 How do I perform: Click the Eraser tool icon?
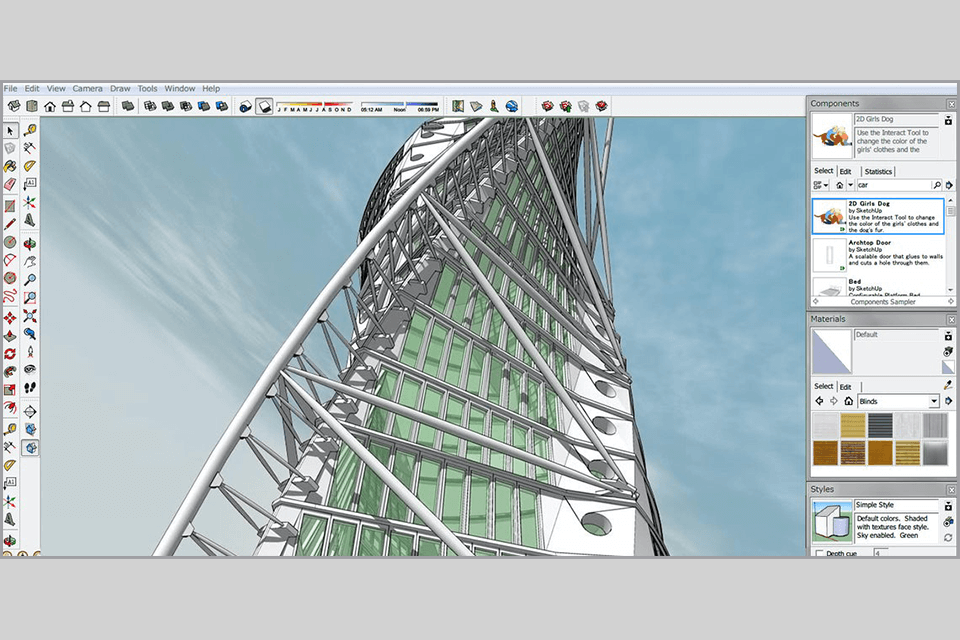(x=10, y=185)
